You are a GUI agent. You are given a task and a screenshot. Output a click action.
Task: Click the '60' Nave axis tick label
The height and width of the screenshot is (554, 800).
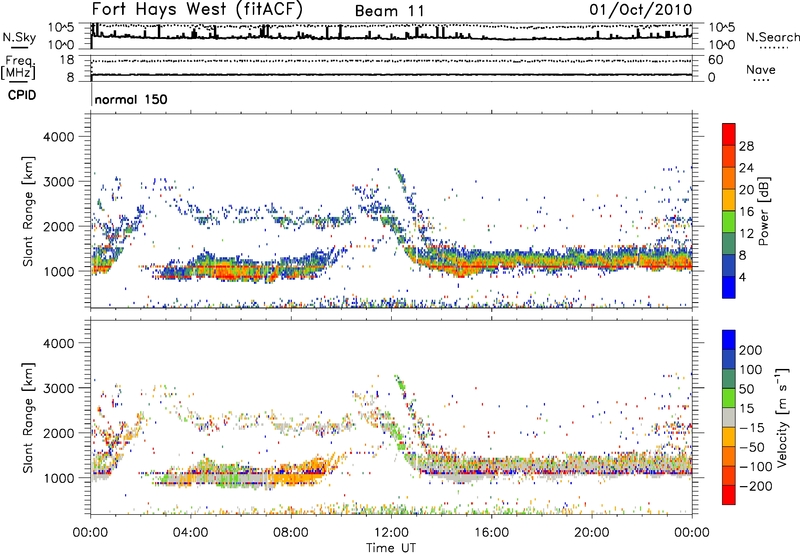coord(716,60)
